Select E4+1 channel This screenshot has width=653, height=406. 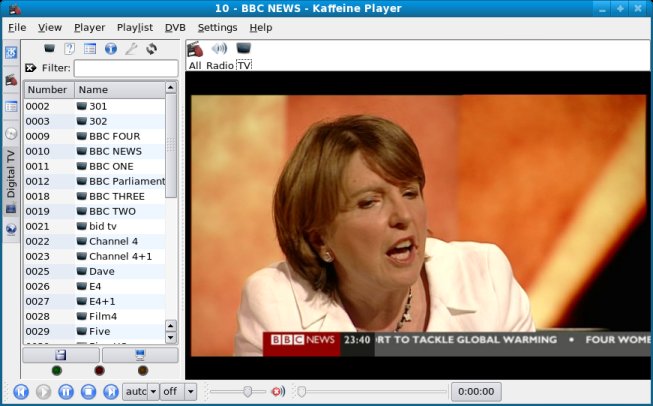point(95,301)
